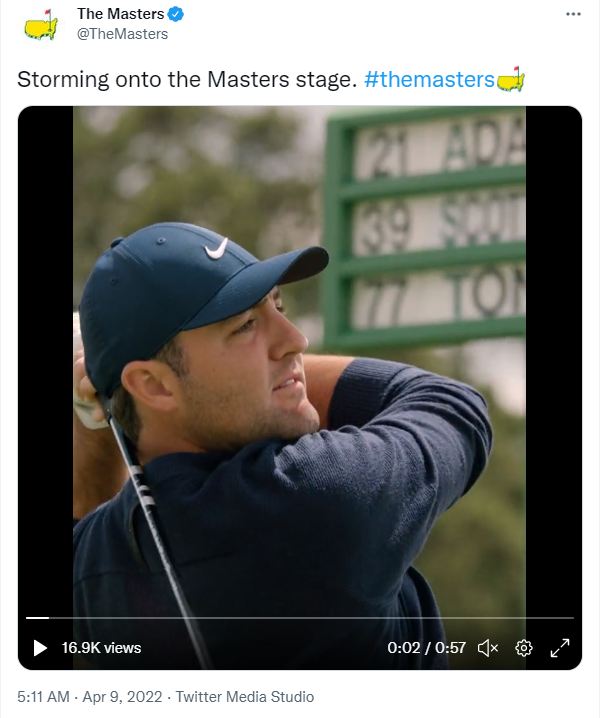Screen dimensions: 601x718
Task: Open video settings gear
Action: pyautogui.click(x=523, y=648)
